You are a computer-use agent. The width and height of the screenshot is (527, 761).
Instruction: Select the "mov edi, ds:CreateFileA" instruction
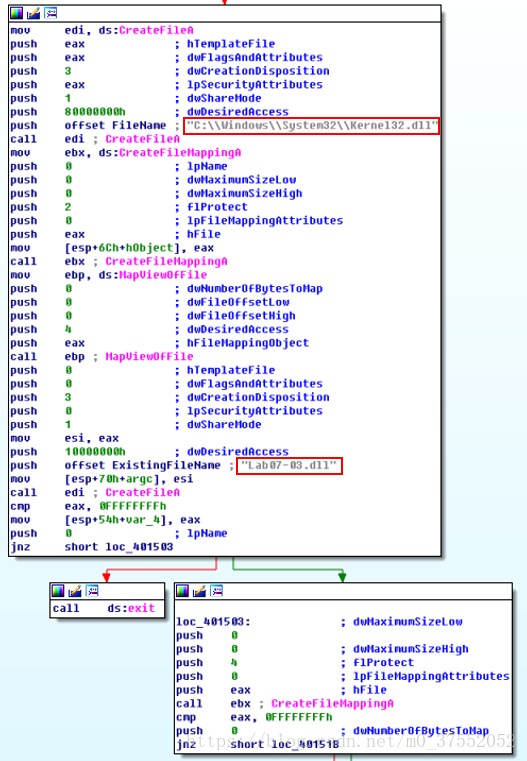tap(102, 30)
